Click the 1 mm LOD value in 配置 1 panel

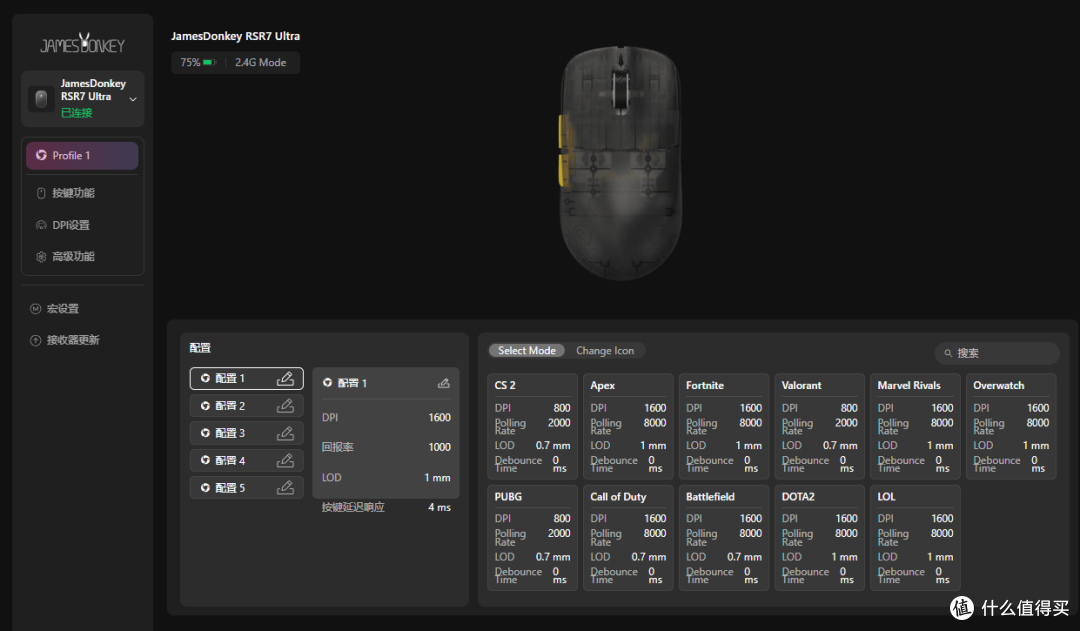pos(437,477)
